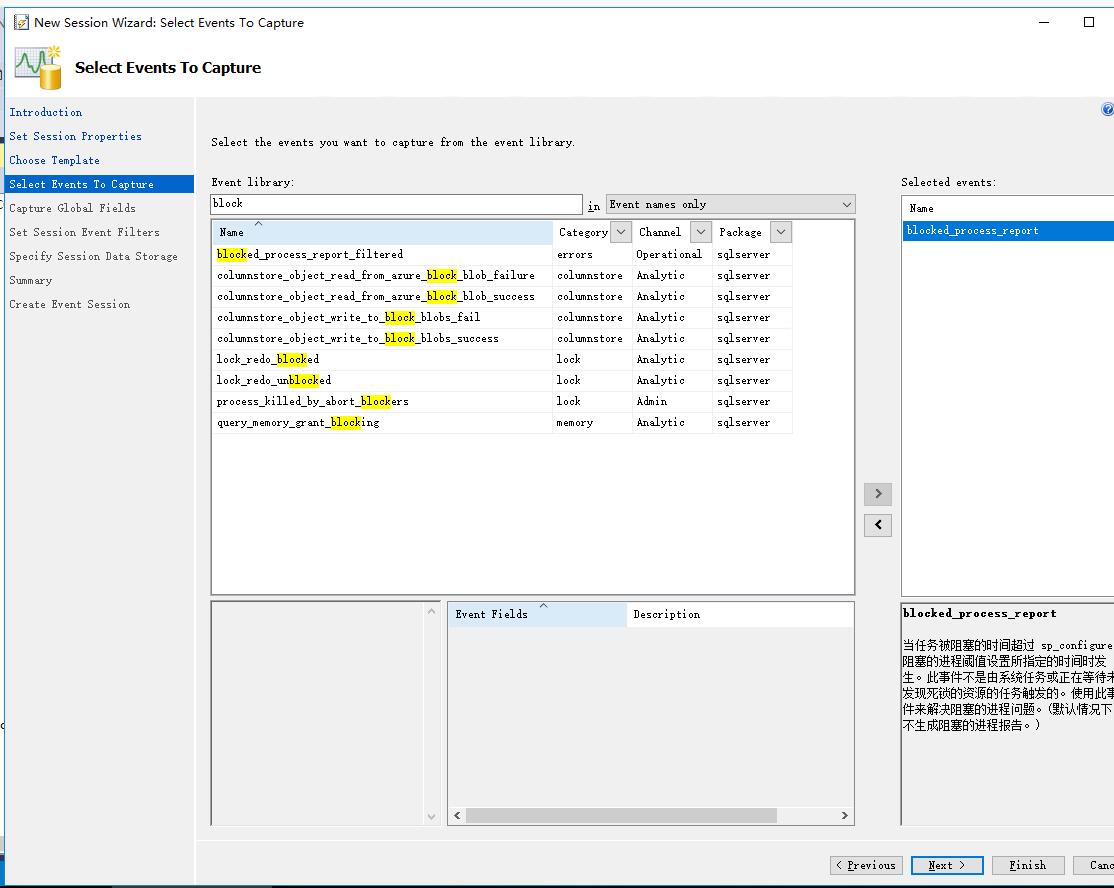The width and height of the screenshot is (1114, 888).
Task: Open the Package column filter dropdown
Action: coord(781,232)
